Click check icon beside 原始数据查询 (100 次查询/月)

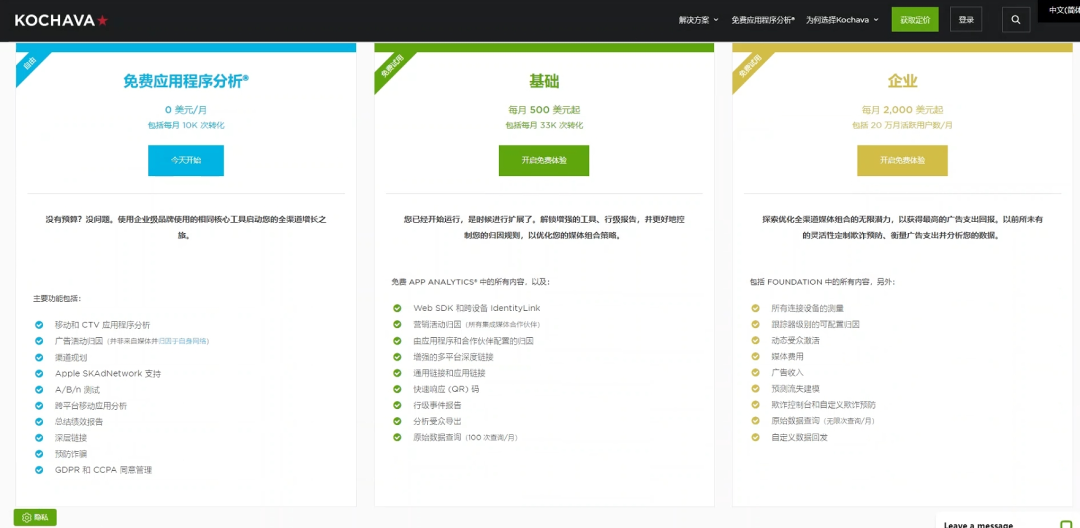point(397,437)
